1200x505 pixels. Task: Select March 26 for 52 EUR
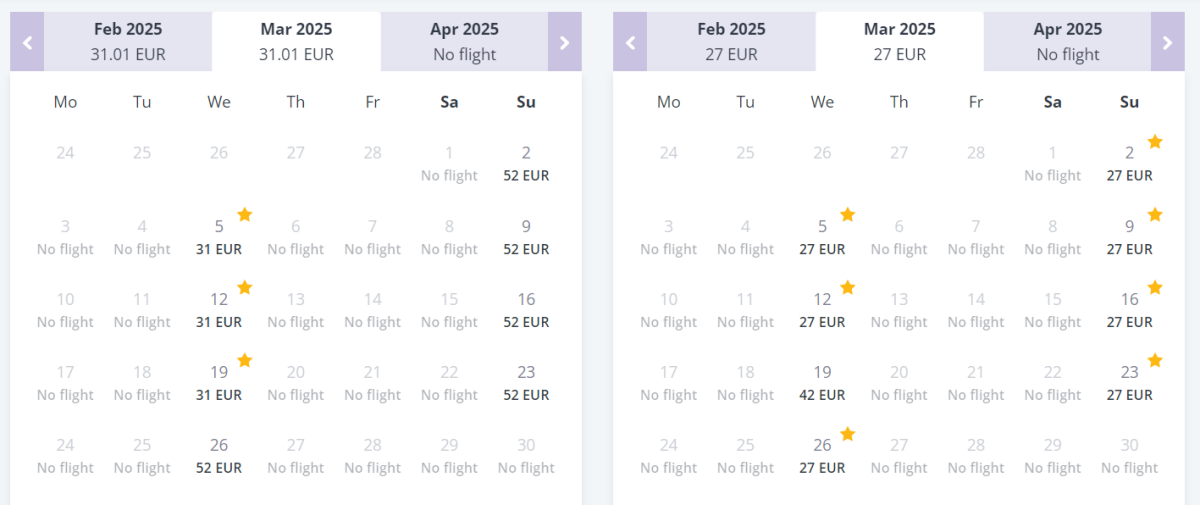click(219, 456)
